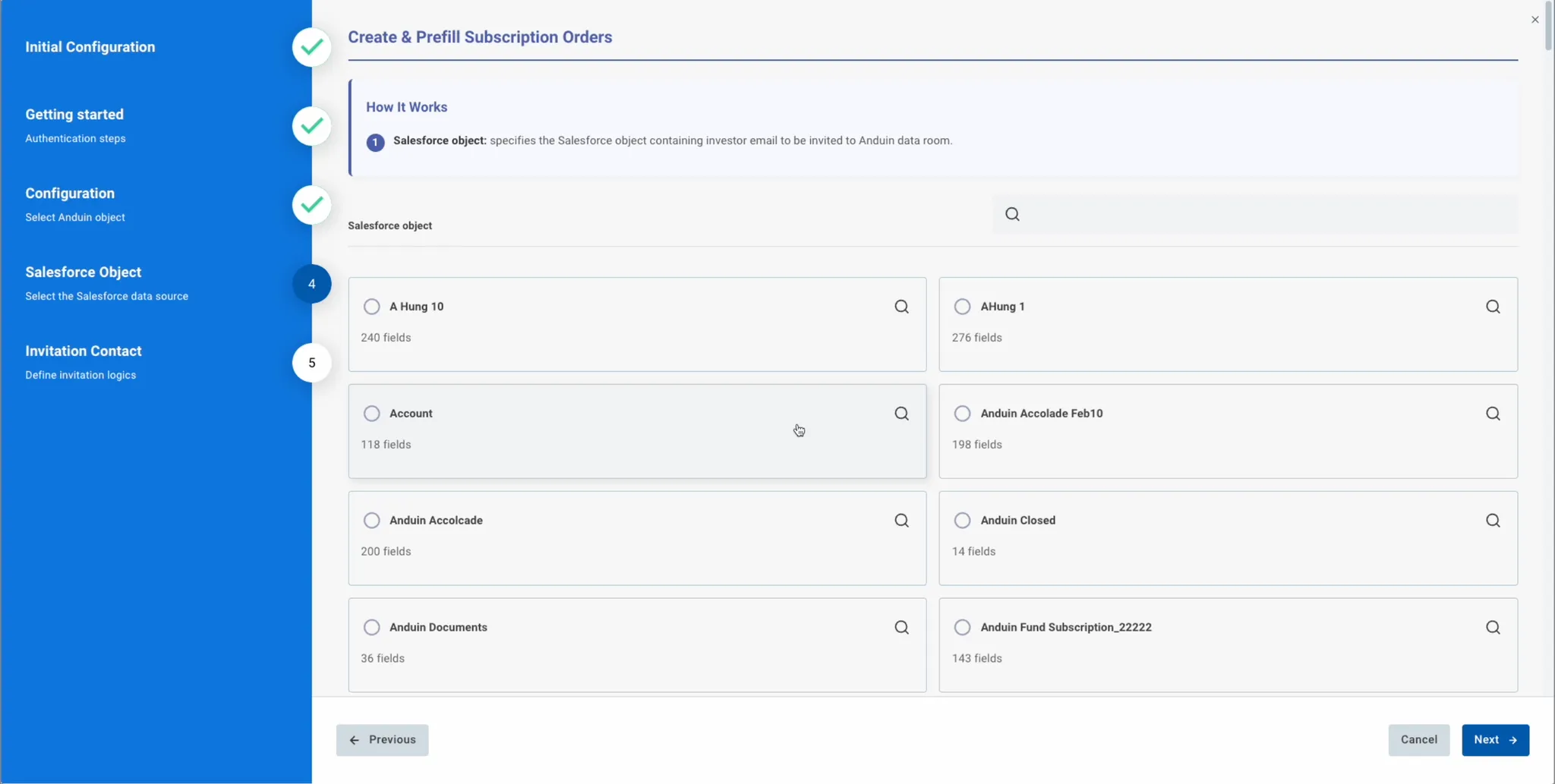Viewport: 1555px width, 784px height.
Task: Click the '240 fields' text
Action: click(386, 338)
